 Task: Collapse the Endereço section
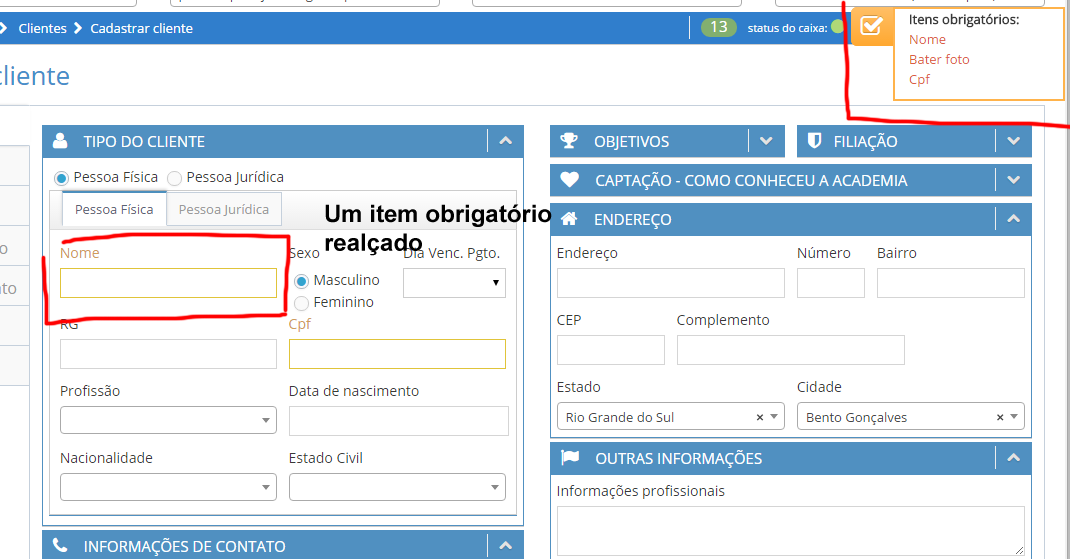1013,219
